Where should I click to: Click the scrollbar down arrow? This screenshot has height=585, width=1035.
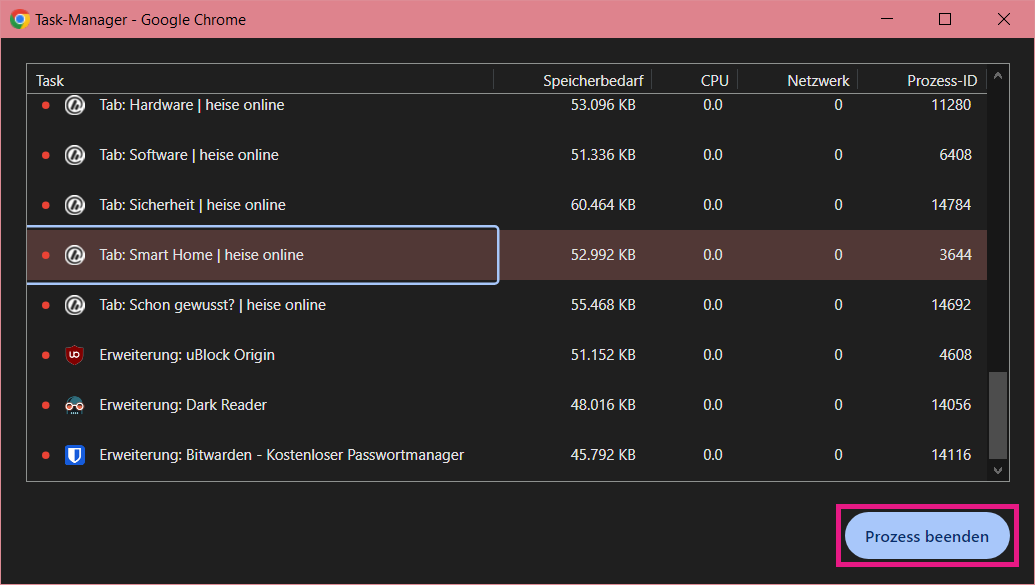click(997, 469)
